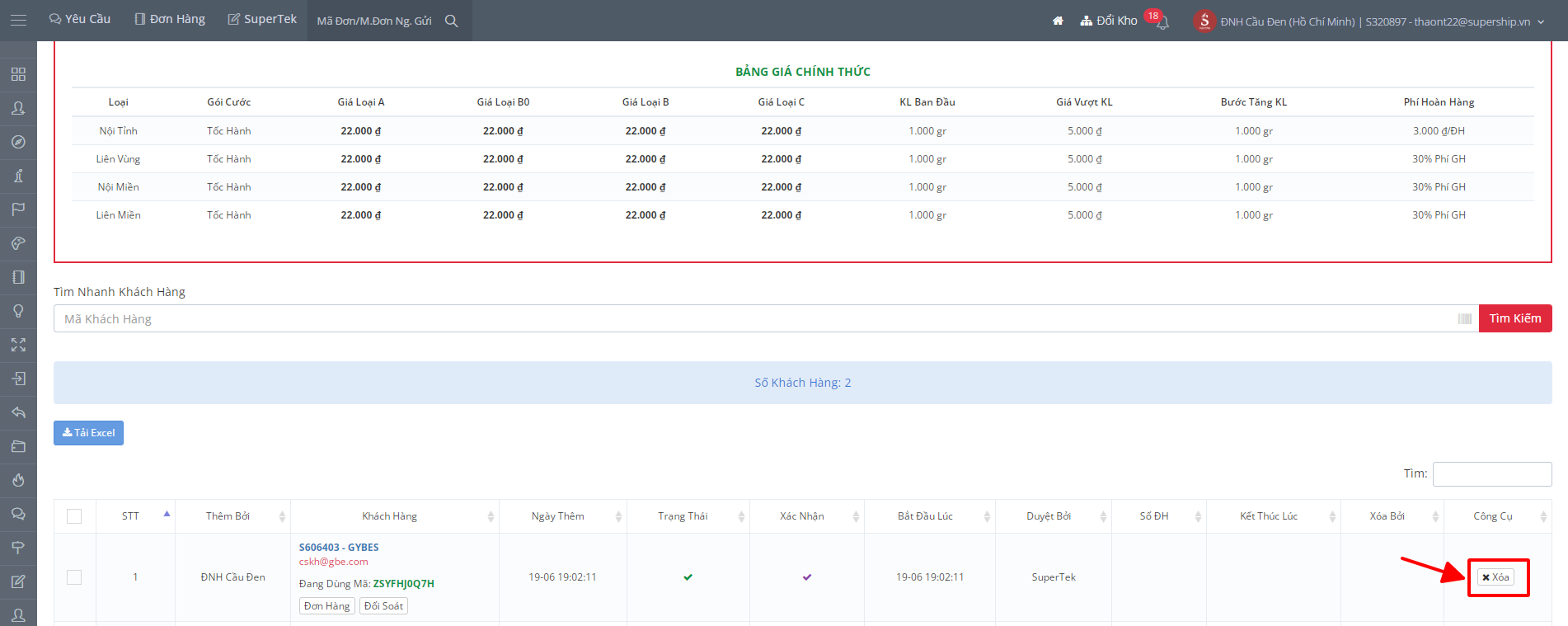Click Đơn Hàng button under customer GYBES
1568x626 pixels.
point(327,606)
